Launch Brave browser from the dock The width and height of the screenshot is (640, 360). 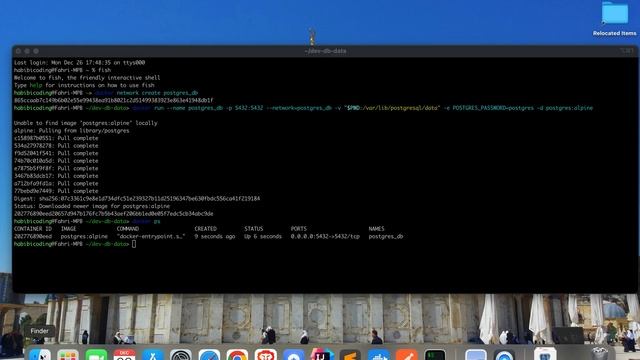point(266,355)
